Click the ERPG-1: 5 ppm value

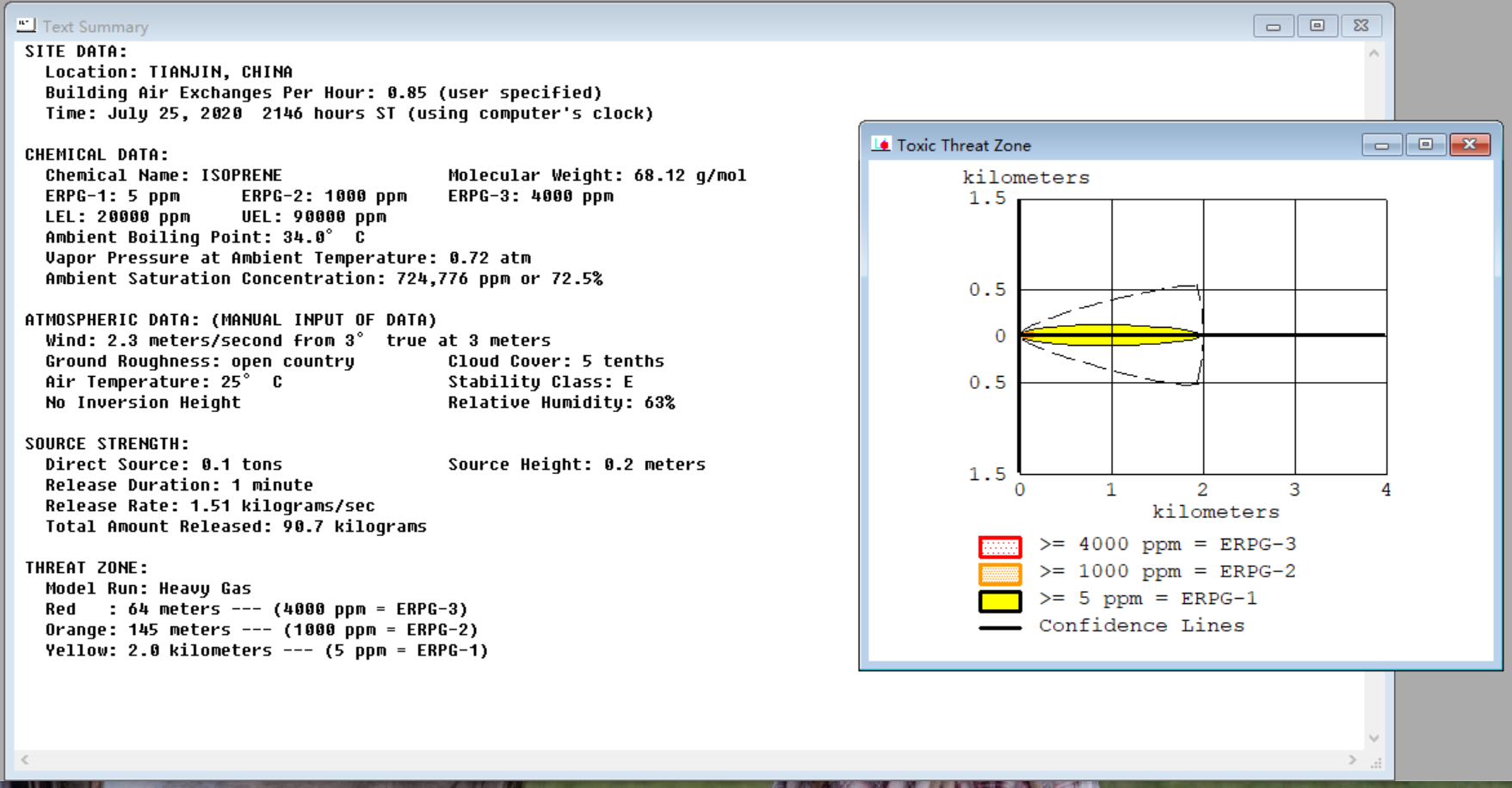113,196
